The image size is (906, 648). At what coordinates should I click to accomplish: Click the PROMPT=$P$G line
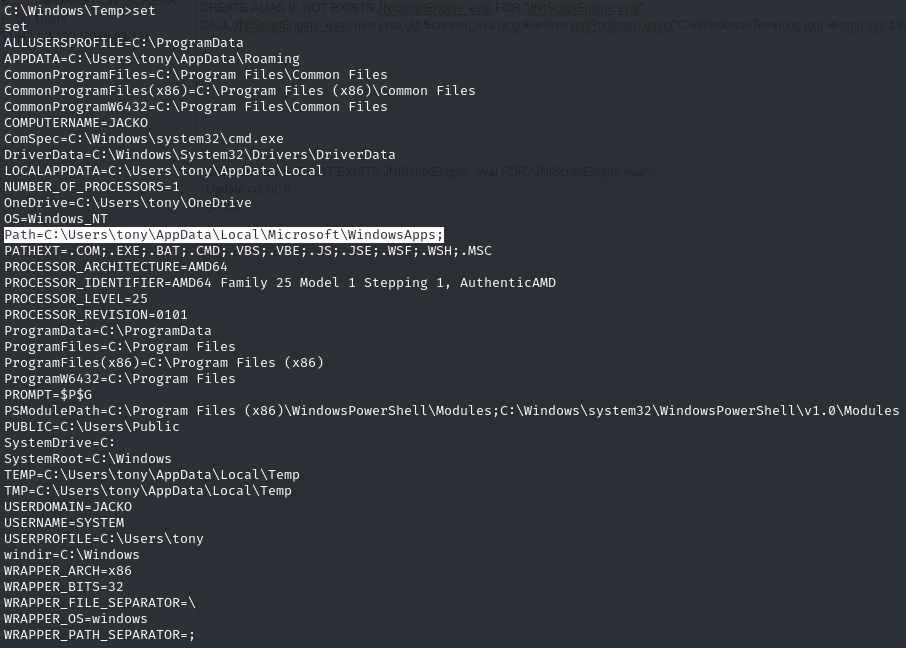[x=48, y=395]
